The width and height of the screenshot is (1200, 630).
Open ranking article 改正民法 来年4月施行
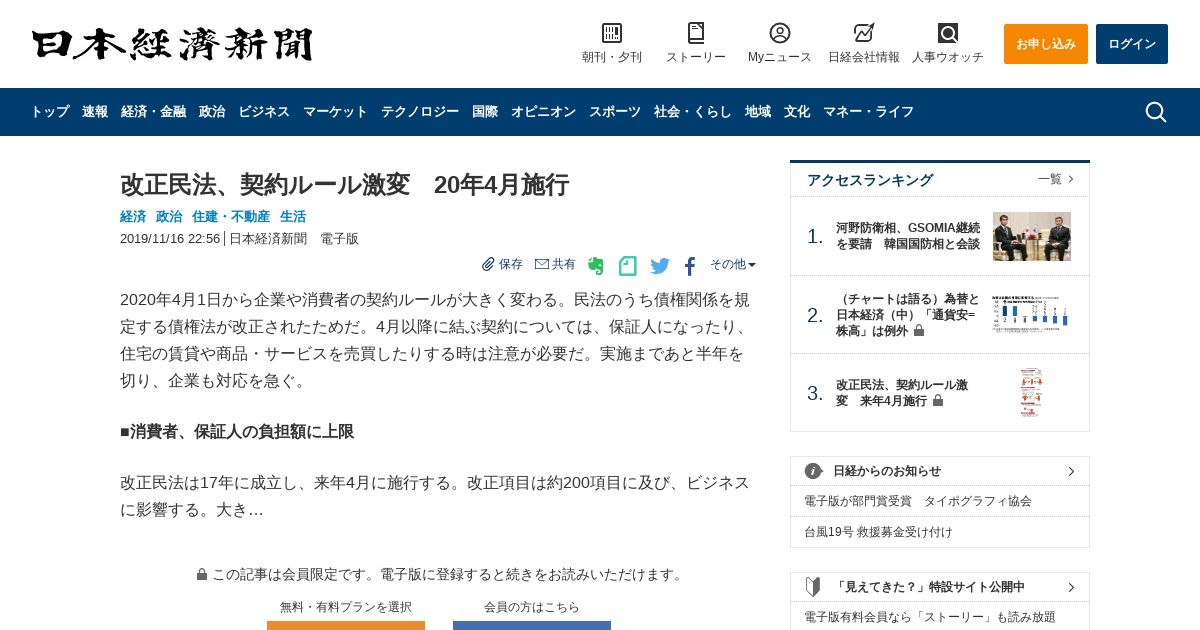pos(902,393)
